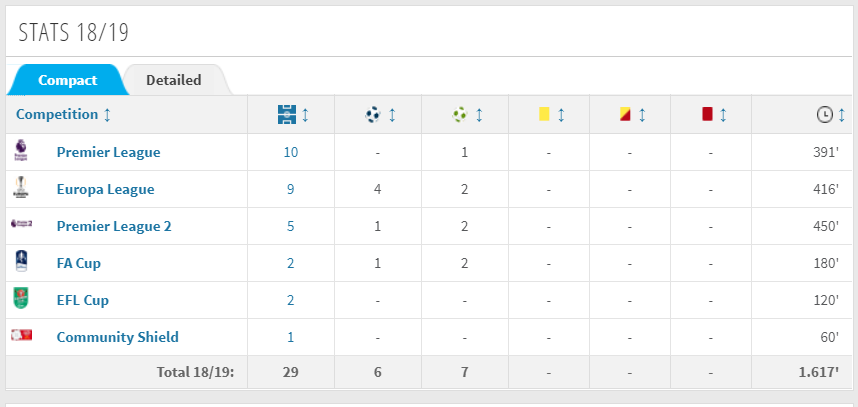Open the 10 Premier League appearances link
This screenshot has width=858, height=407.
[x=291, y=152]
